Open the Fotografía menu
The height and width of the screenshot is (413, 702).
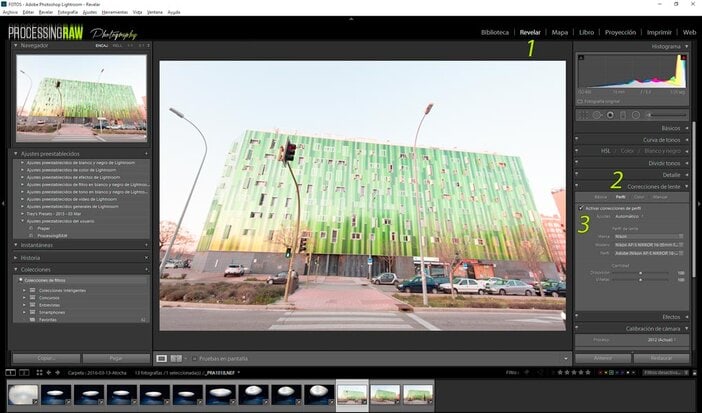(x=65, y=12)
